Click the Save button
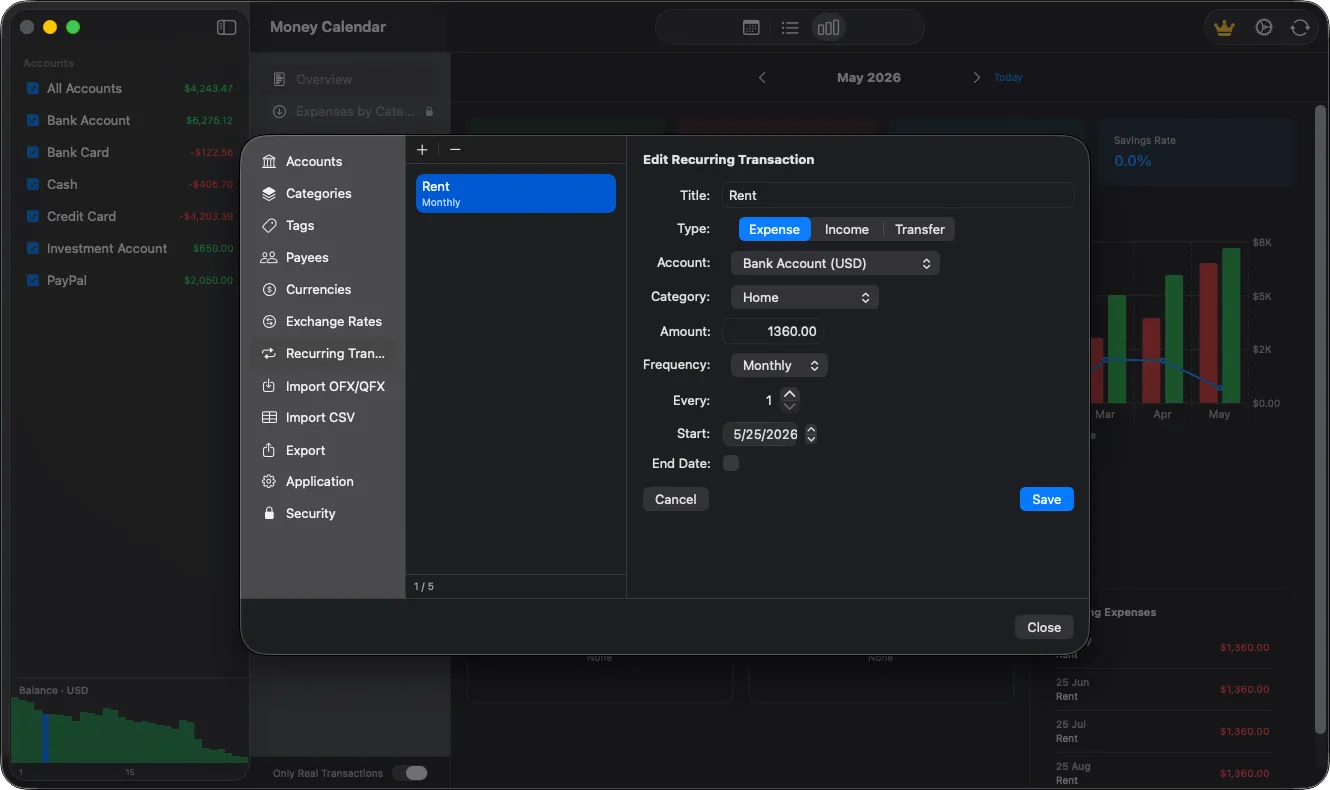 (x=1046, y=499)
